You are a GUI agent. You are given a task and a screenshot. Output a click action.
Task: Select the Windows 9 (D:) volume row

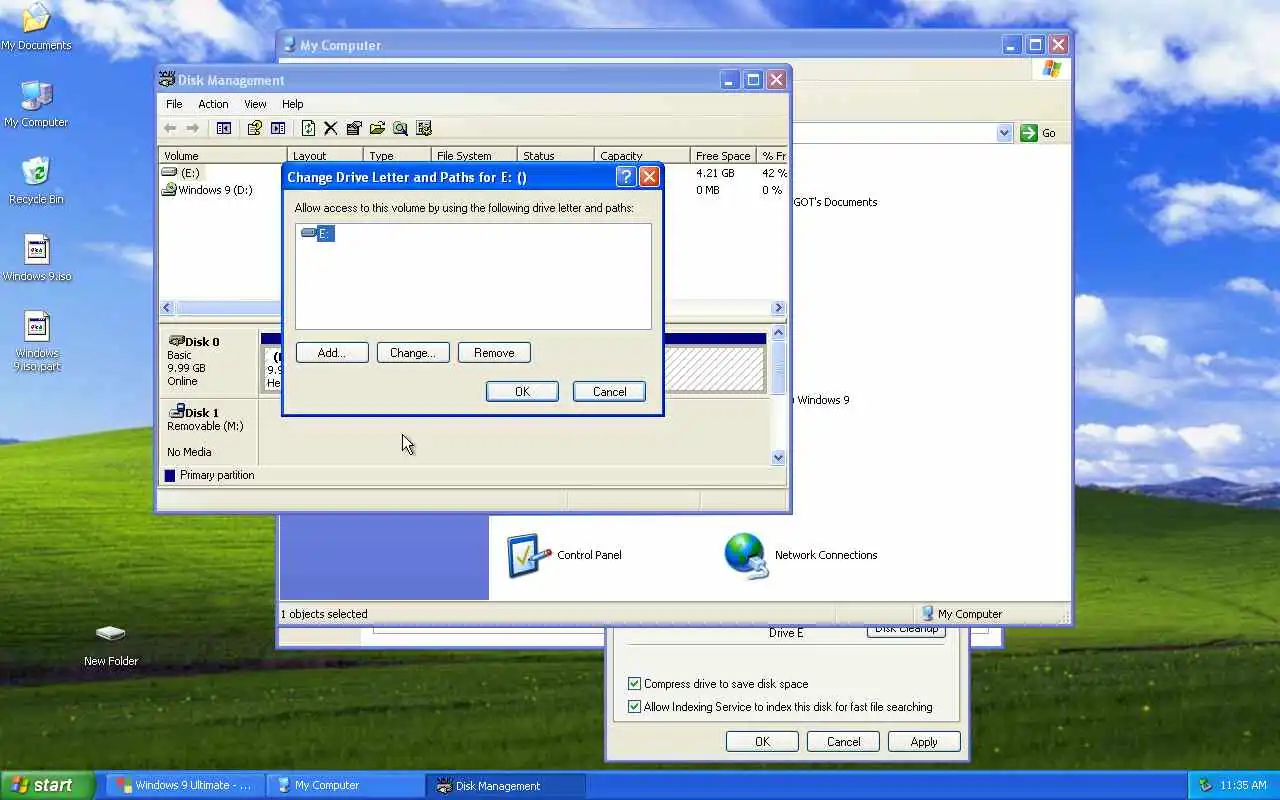(207, 190)
